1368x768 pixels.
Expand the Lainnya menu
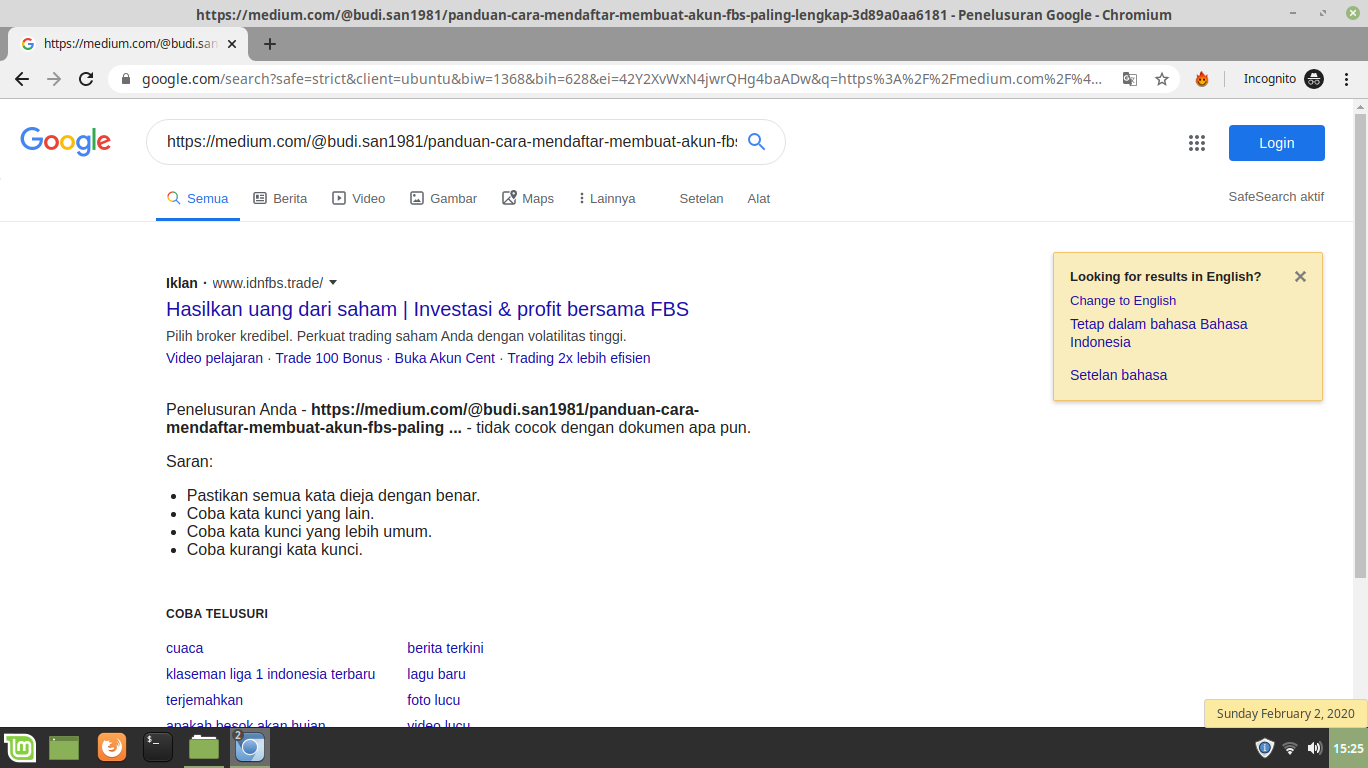[606, 198]
